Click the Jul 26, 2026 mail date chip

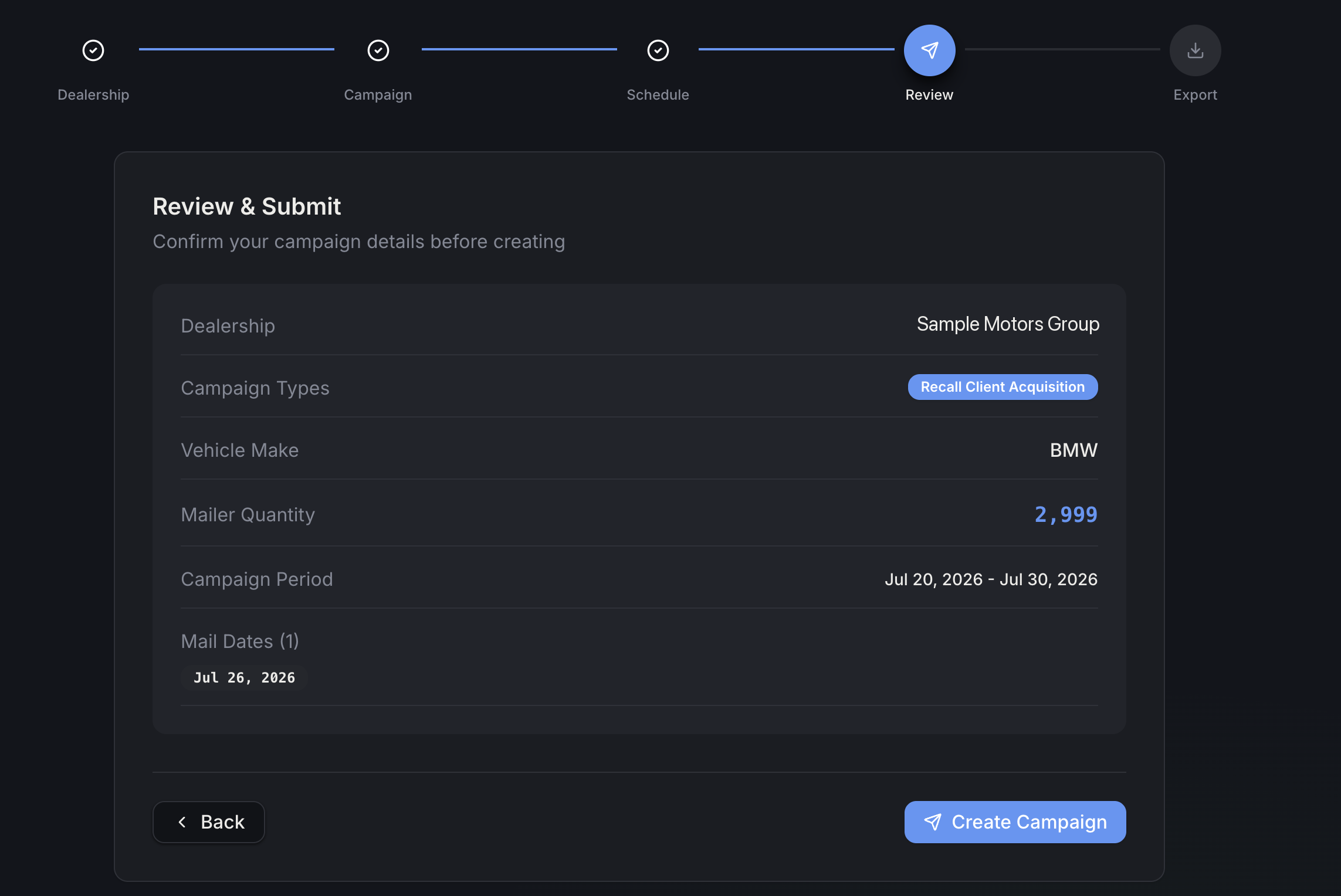click(245, 678)
